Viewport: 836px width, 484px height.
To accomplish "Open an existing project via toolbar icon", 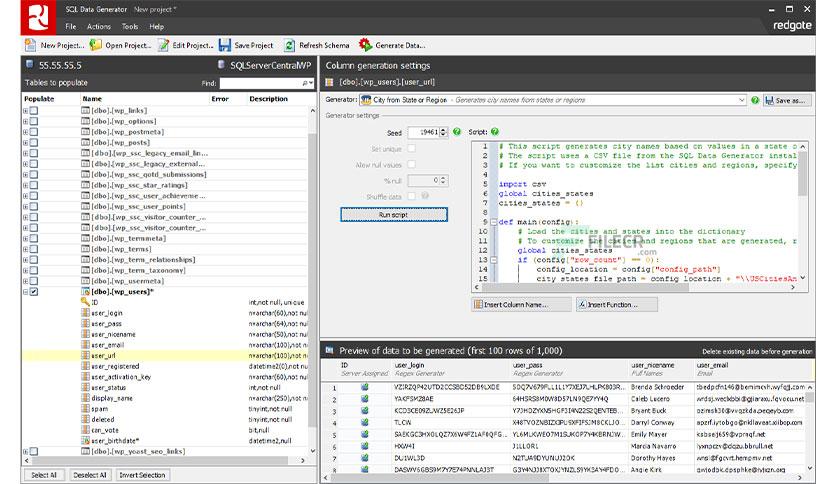I will coord(96,45).
